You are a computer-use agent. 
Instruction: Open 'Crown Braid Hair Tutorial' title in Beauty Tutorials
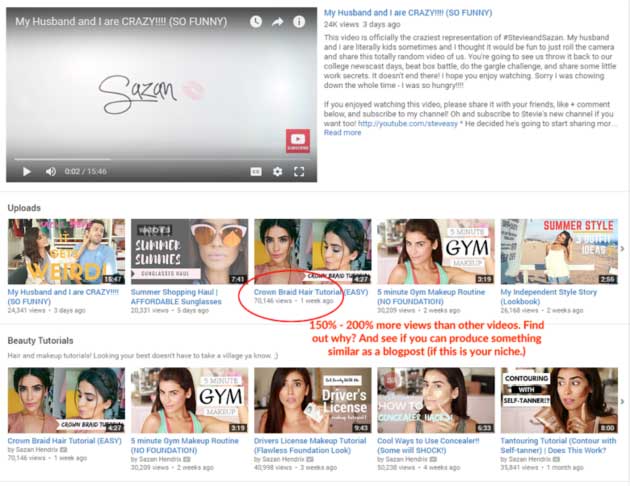click(64, 441)
